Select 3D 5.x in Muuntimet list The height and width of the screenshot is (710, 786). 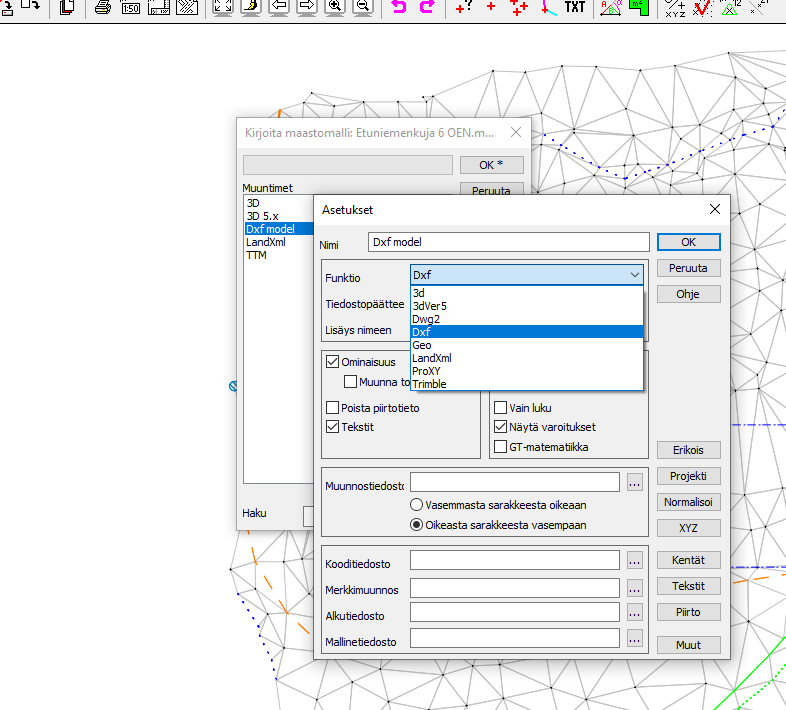pos(279,216)
